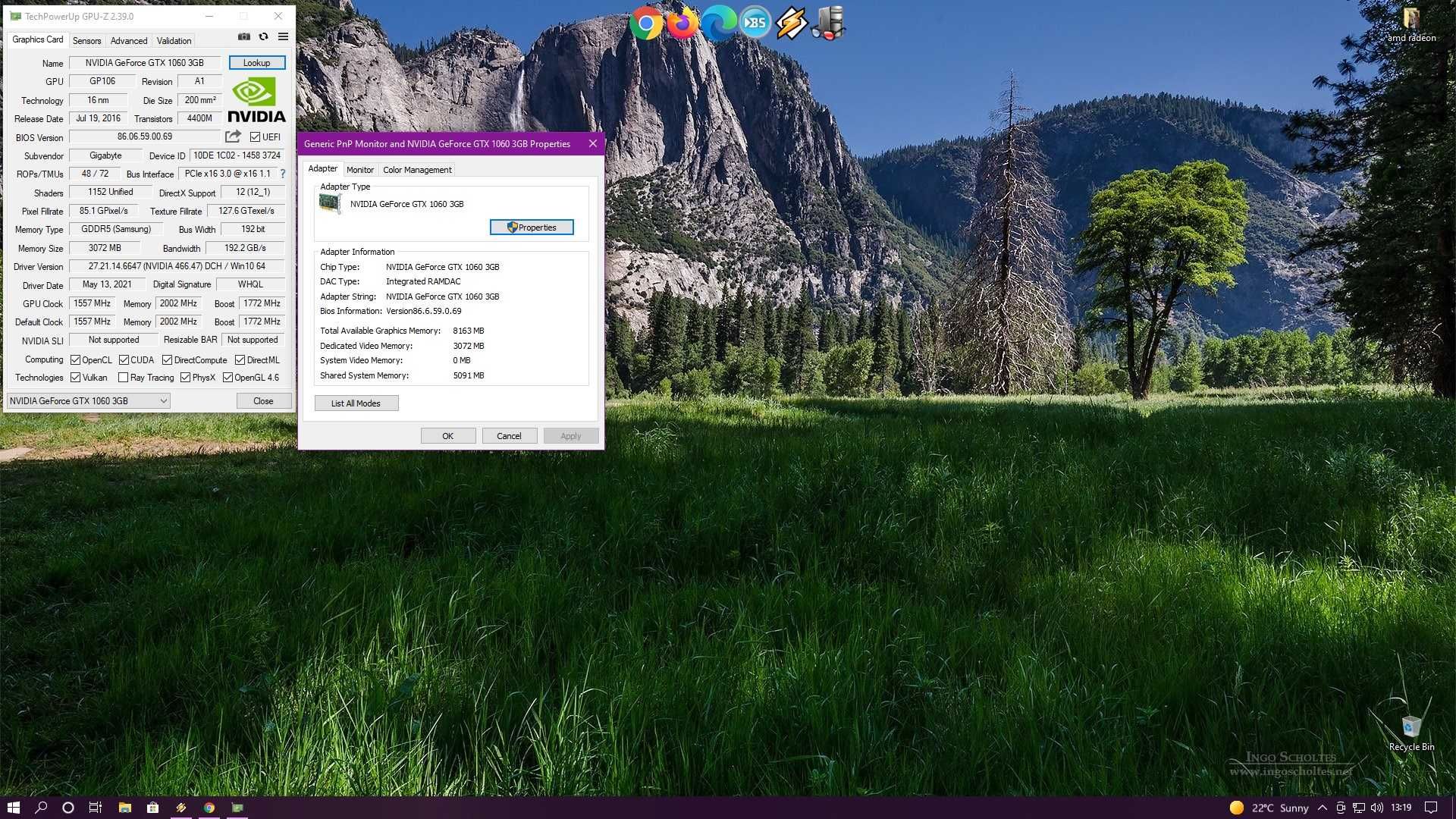Switch to Winamp on taskbar
Viewport: 1456px width, 819px height.
pyautogui.click(x=181, y=808)
